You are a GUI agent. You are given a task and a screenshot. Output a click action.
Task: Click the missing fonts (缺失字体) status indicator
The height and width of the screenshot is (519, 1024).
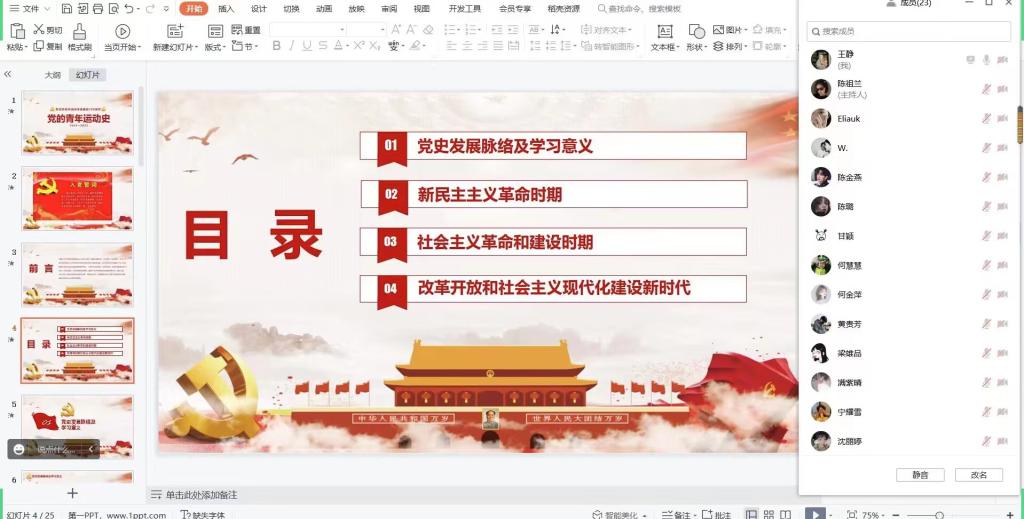coord(202,514)
